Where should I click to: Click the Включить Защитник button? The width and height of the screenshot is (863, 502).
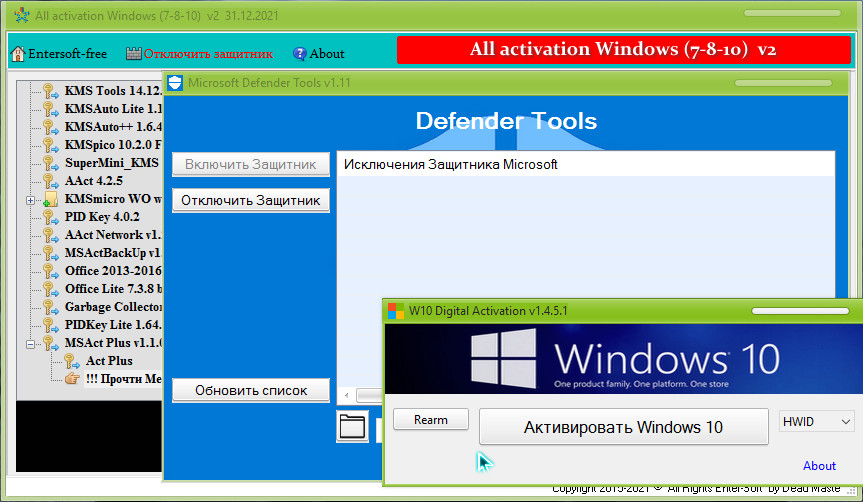(251, 164)
